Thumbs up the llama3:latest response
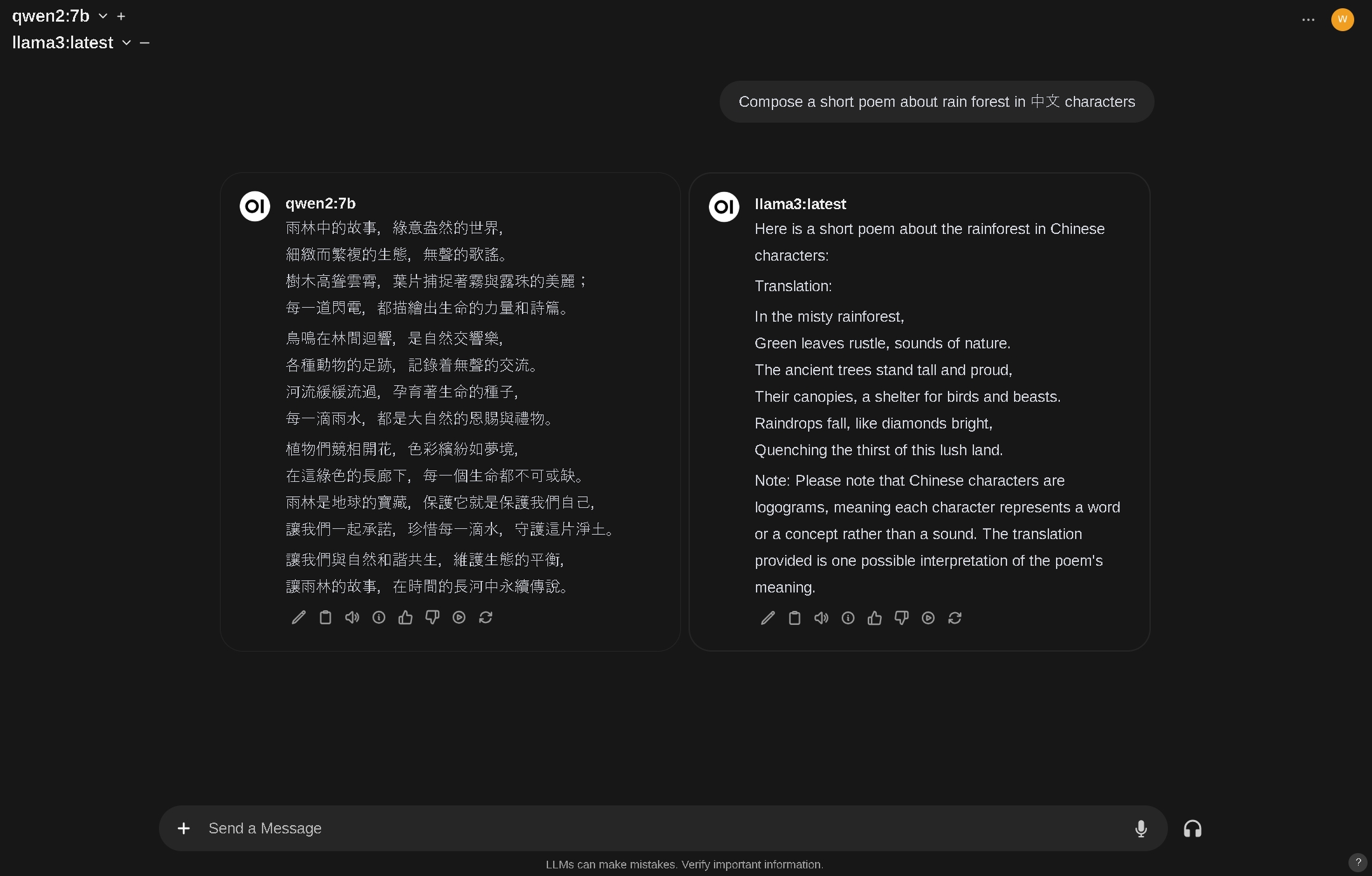The image size is (1372, 876). coord(874,618)
